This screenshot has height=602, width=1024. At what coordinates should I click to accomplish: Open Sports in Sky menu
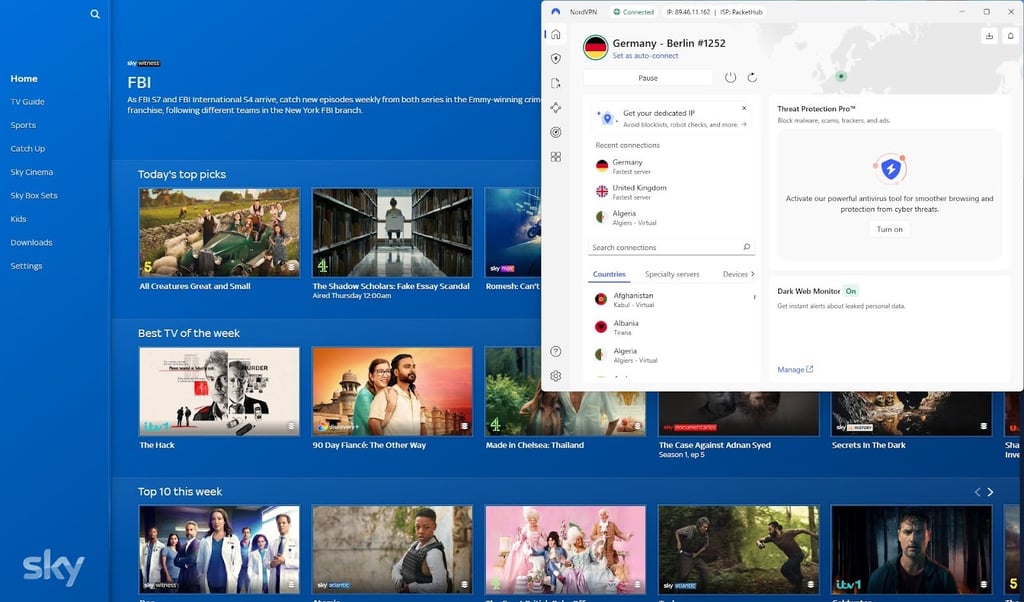23,125
